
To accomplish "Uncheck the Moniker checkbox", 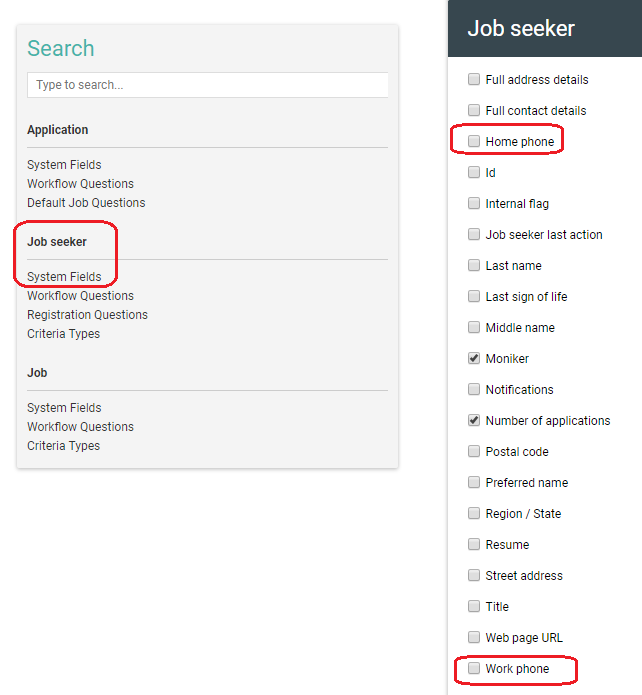I will point(474,358).
